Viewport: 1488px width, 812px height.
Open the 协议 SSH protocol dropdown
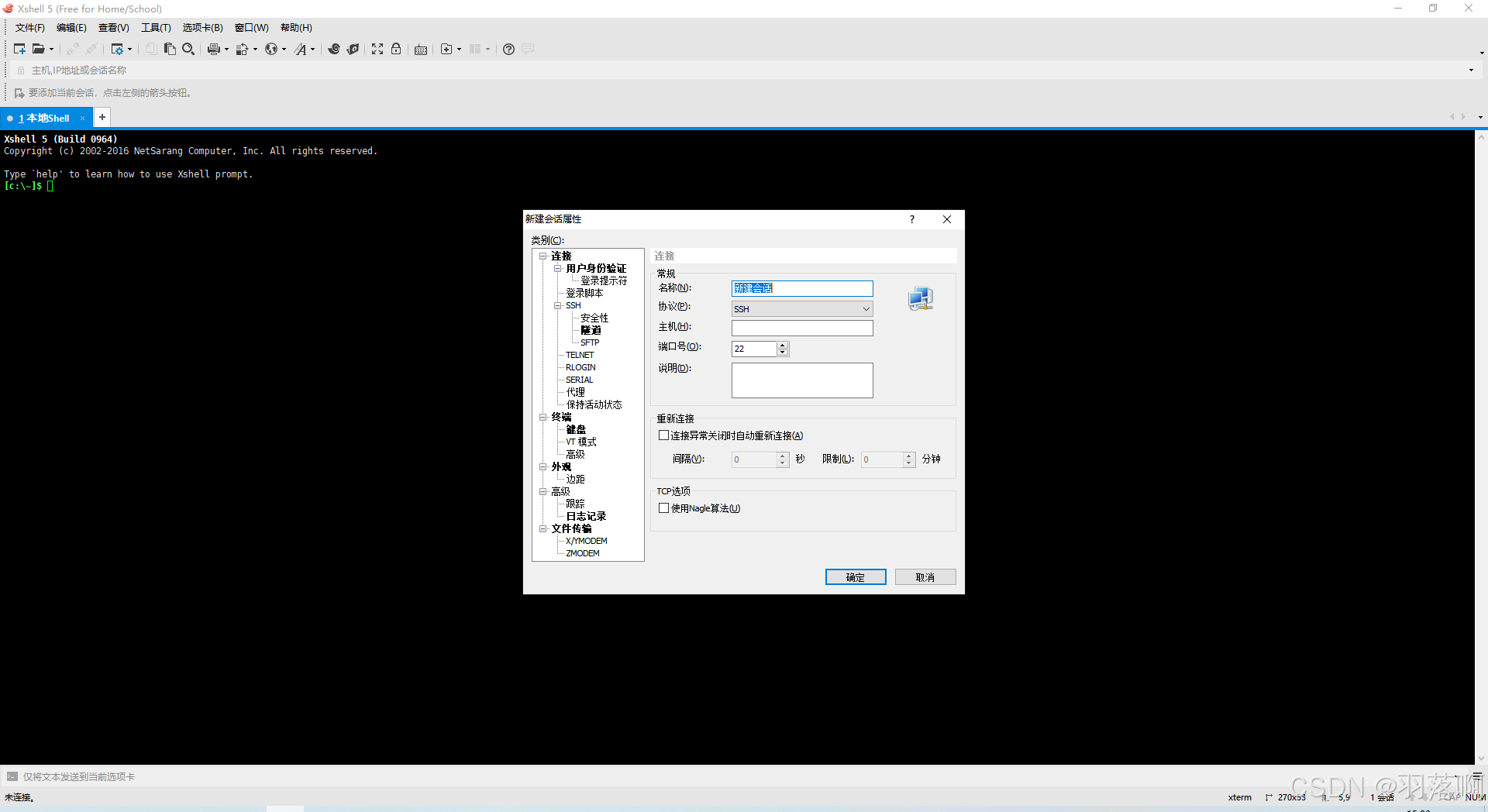pos(802,308)
